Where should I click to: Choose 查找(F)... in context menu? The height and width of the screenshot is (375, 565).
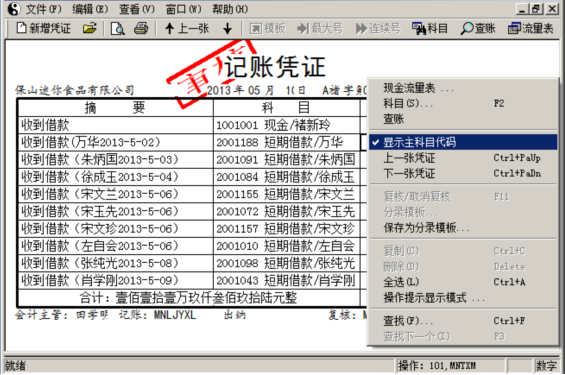tap(463, 321)
